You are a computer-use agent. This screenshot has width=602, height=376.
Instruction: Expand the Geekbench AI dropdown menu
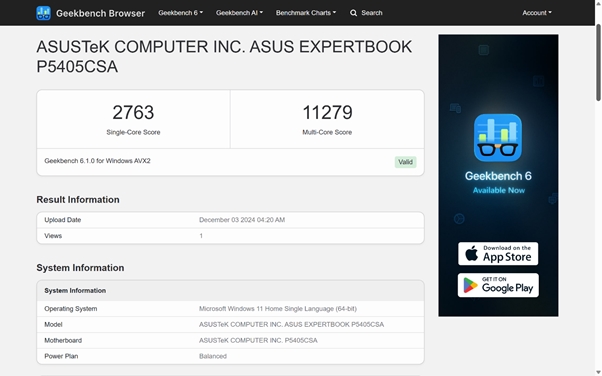pos(239,13)
